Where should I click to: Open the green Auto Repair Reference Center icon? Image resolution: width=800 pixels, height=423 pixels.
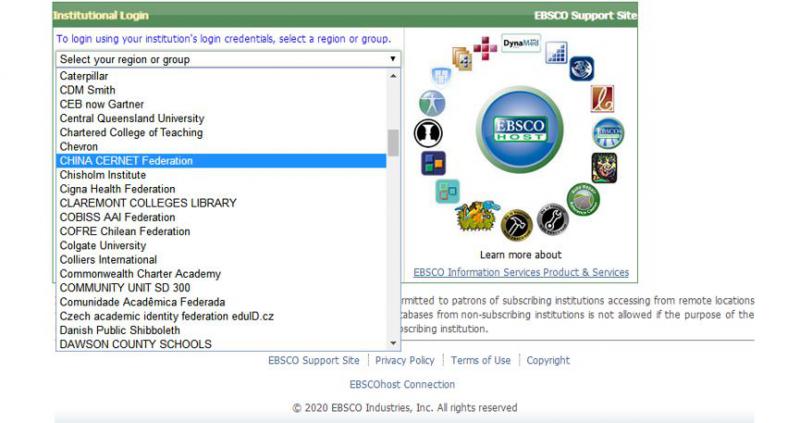coord(583,200)
